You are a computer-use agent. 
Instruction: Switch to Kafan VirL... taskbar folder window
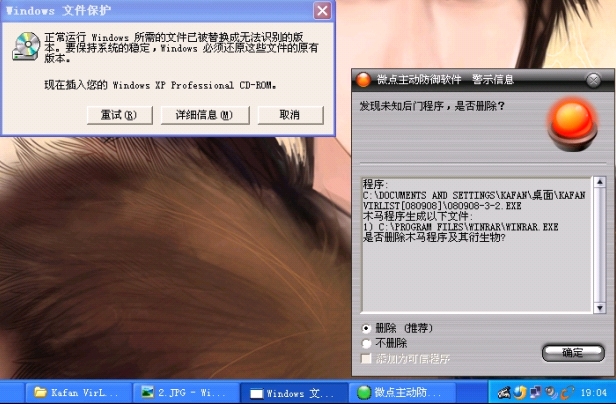(78, 392)
